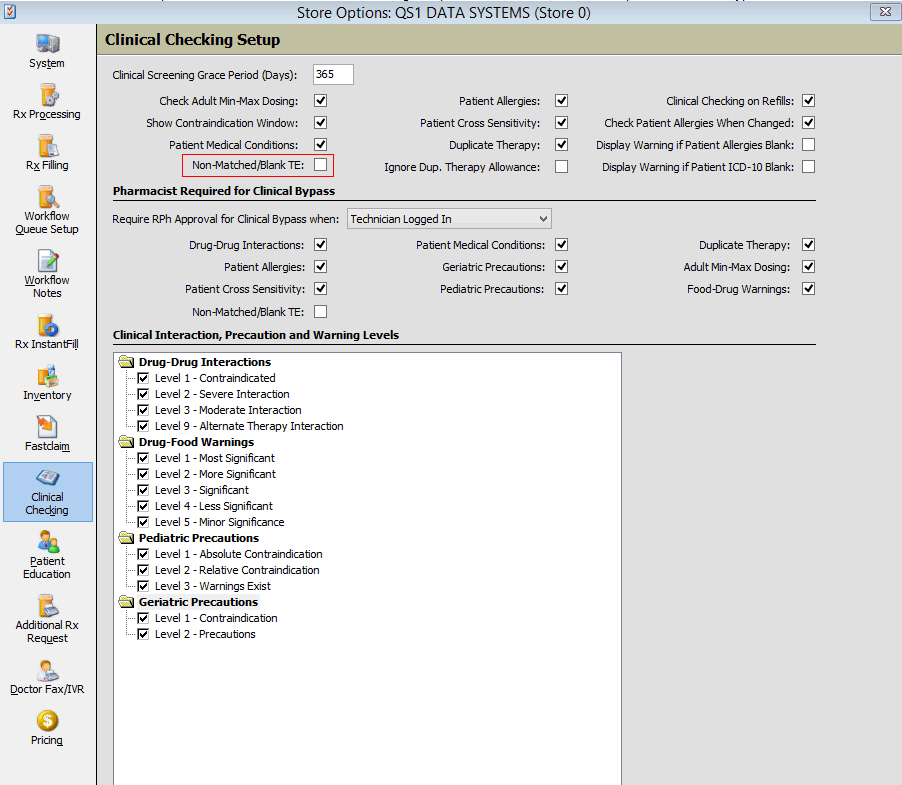Toggle Ignore Dup. Therapy Allowance checkbox

tap(562, 167)
